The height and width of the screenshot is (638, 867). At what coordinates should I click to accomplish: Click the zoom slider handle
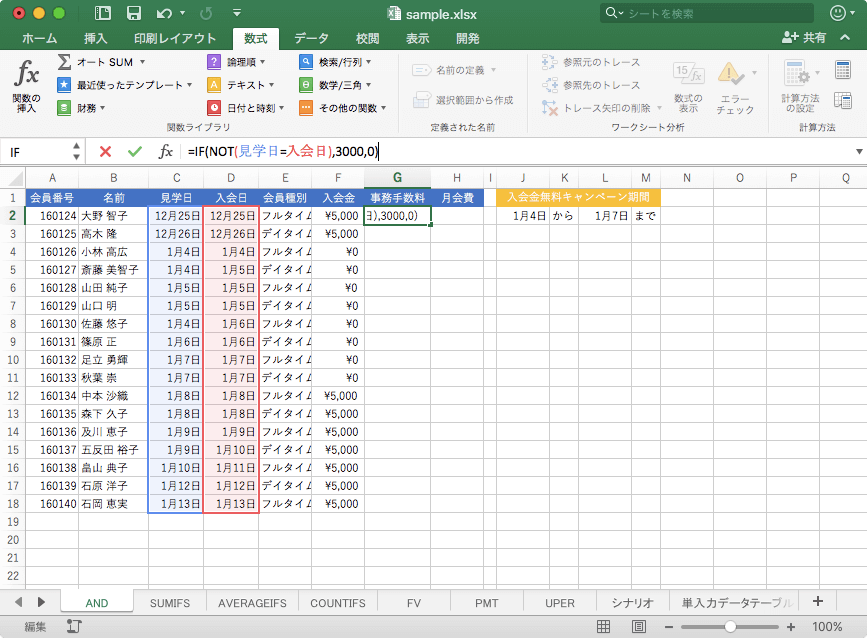(730, 627)
